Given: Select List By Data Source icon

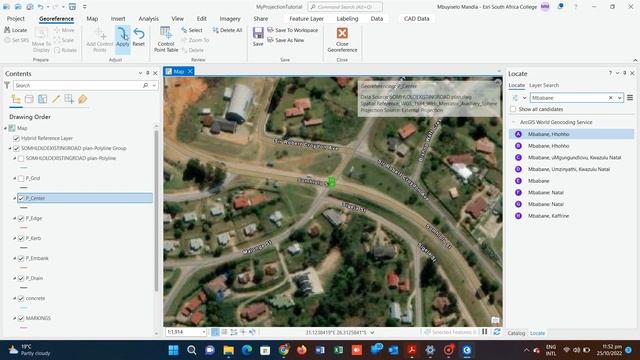Looking at the screenshot, I should [29, 99].
